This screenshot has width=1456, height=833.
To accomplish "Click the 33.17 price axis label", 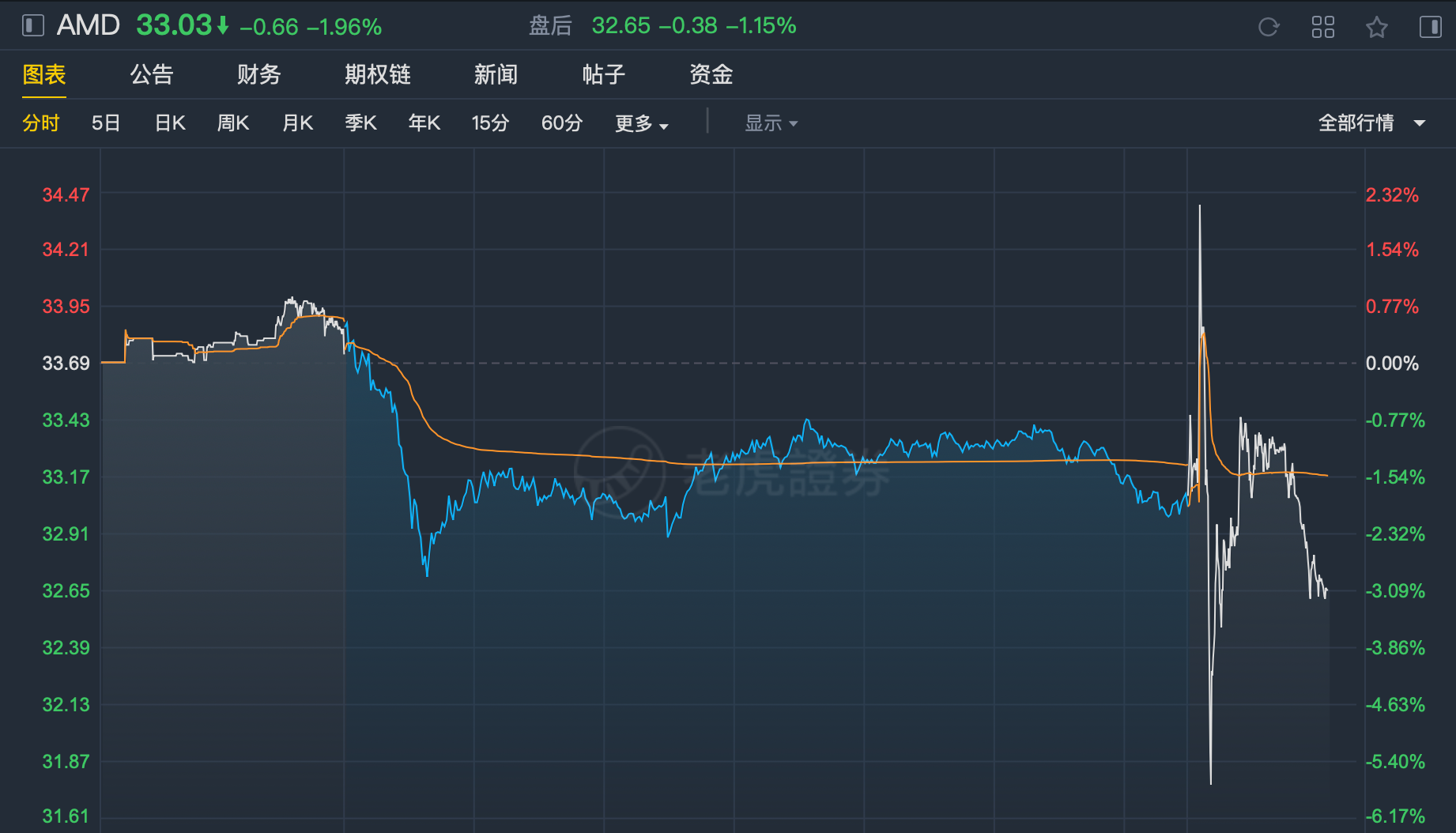I will [66, 477].
